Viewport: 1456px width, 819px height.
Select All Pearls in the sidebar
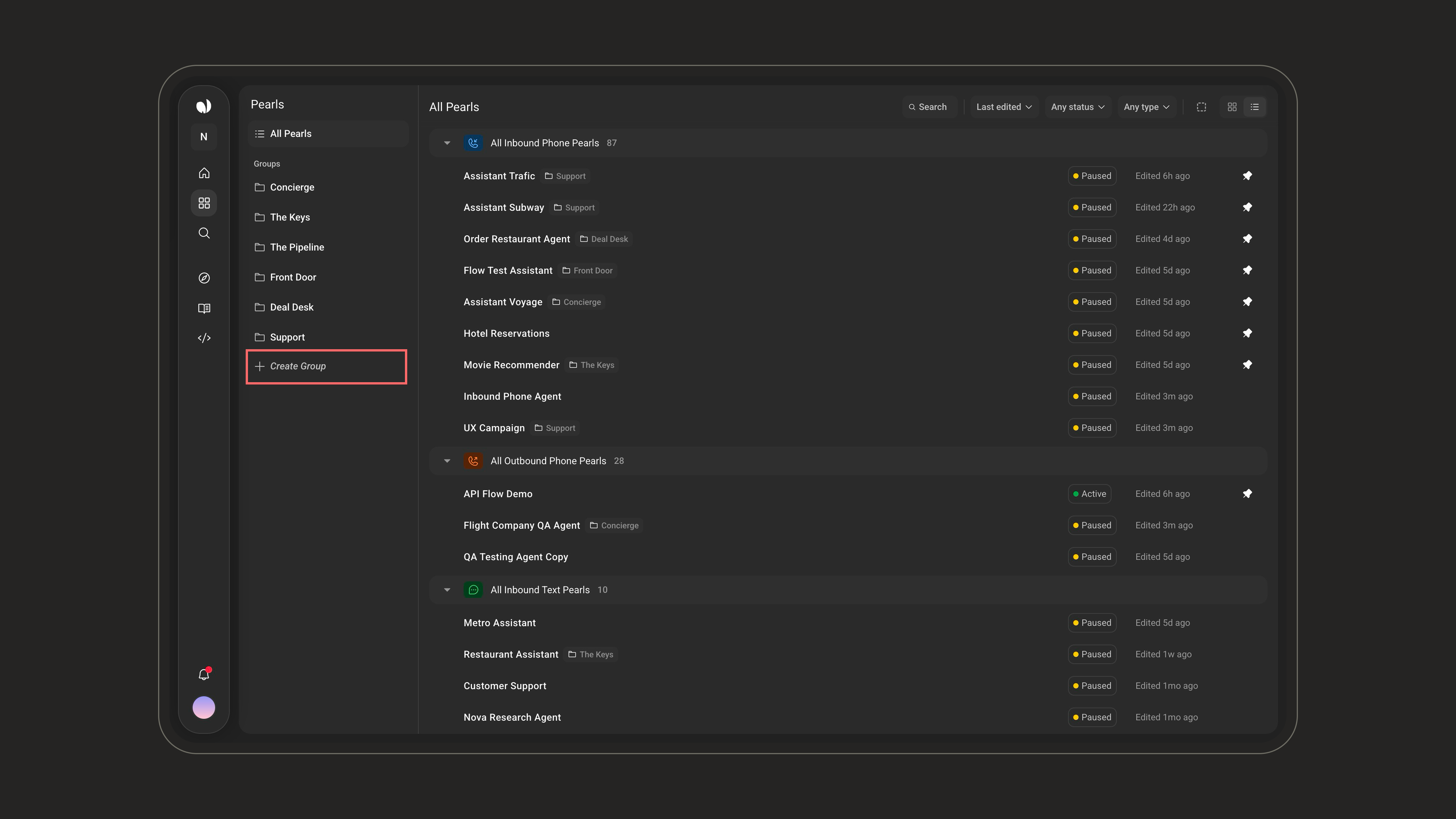tap(328, 134)
